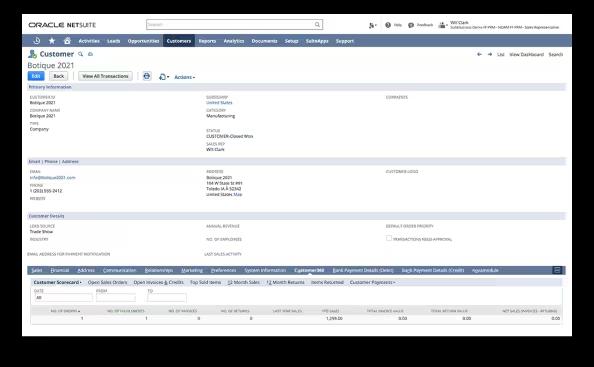Open the Customers menu in navigation bar

(x=179, y=41)
